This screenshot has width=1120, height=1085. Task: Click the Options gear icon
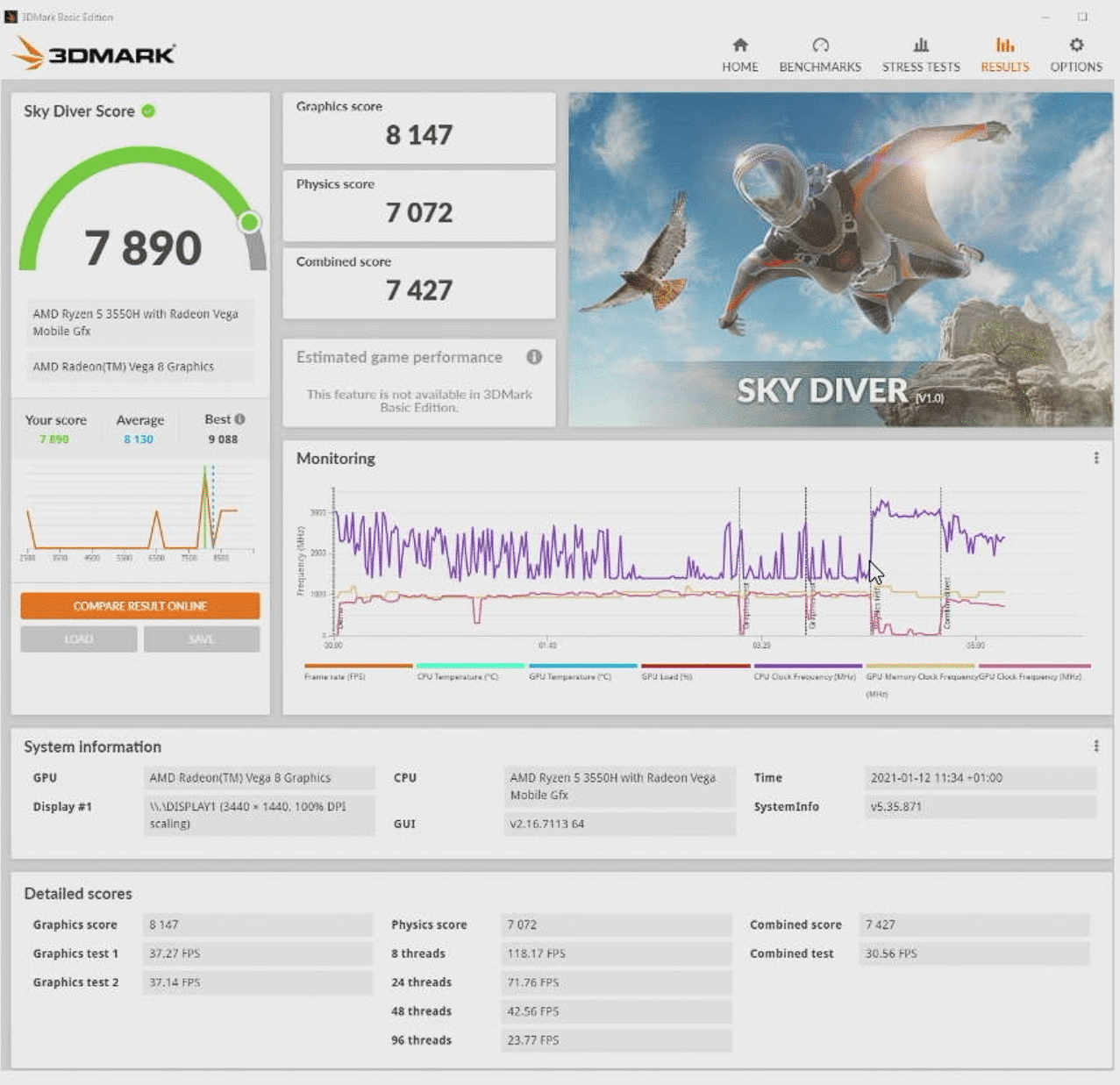(1076, 45)
